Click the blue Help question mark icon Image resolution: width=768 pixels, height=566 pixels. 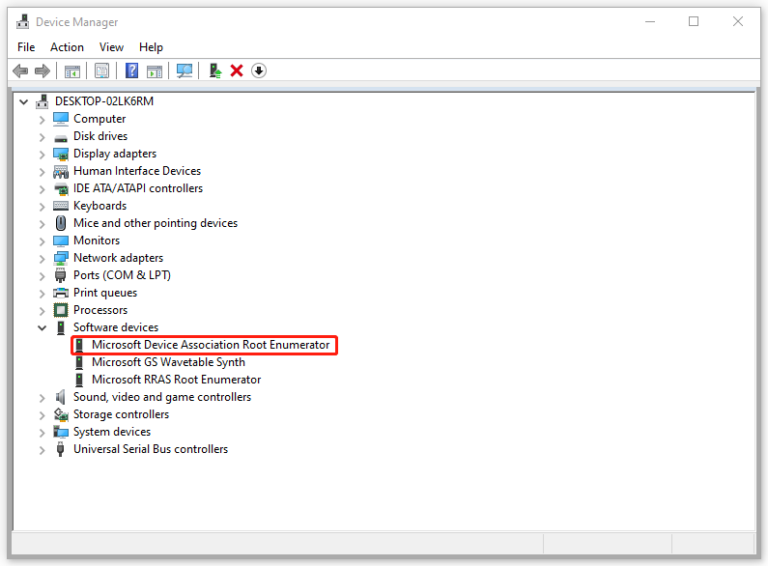click(132, 71)
